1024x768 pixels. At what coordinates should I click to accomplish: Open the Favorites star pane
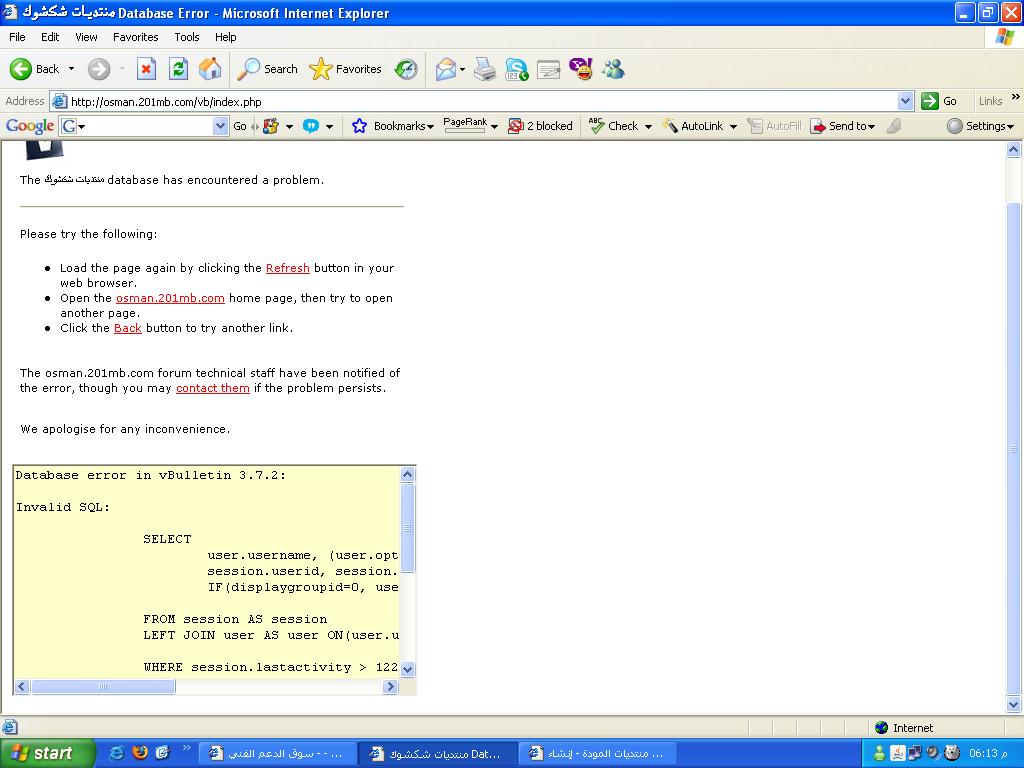tap(345, 69)
